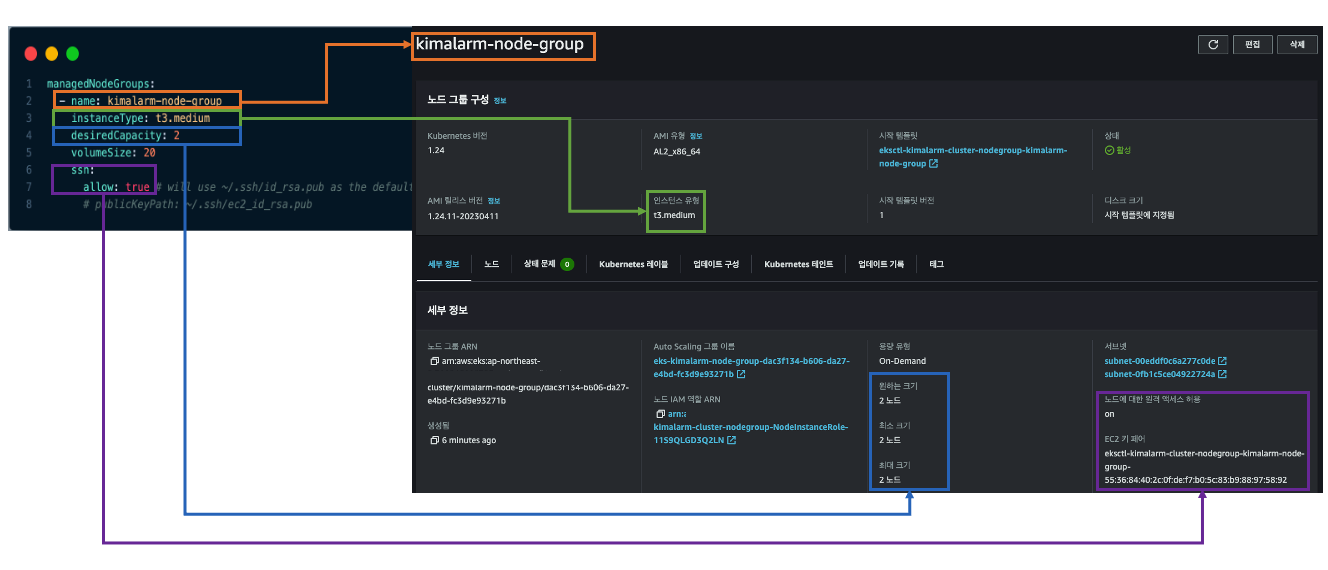The image size is (1328, 570).
Task: Open the eksctl-kimalarm-cluster-nodegroup launch template link
Action: tap(972, 156)
